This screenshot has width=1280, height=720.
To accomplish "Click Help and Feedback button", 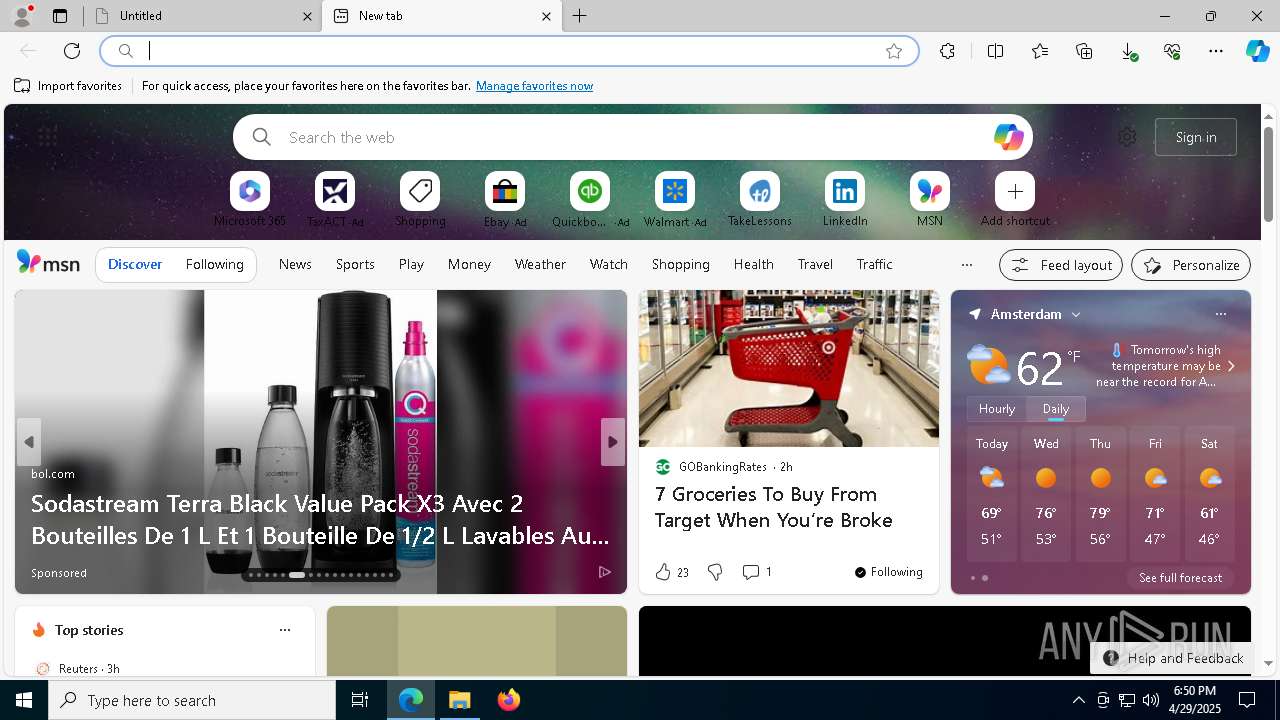I will pyautogui.click(x=1172, y=658).
